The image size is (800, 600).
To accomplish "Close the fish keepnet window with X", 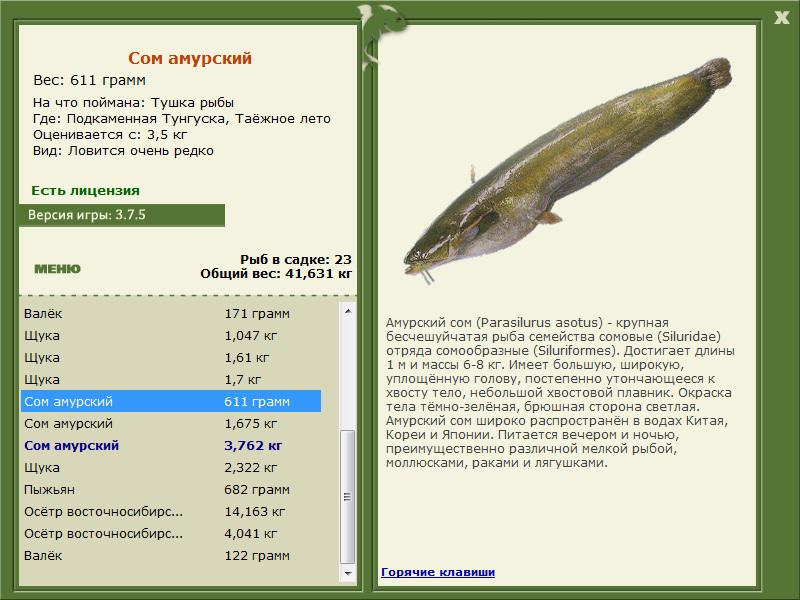I will (781, 18).
